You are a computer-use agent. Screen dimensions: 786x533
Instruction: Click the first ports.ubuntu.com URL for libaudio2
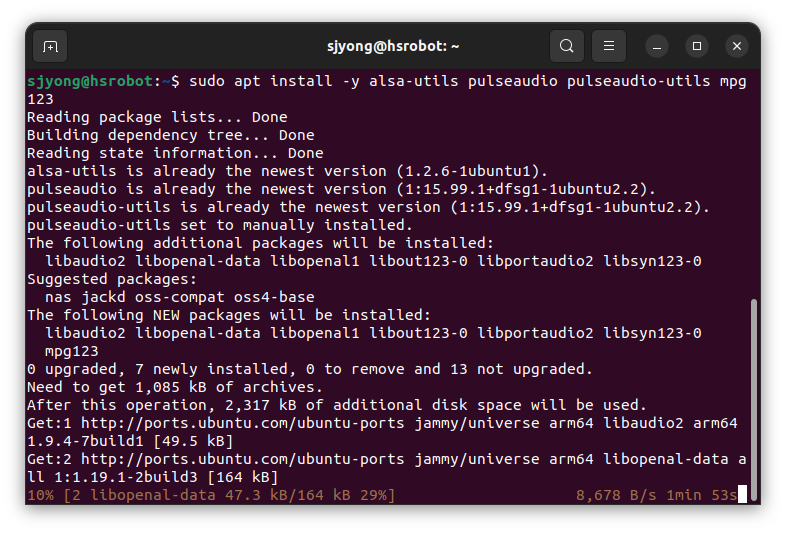(243, 423)
